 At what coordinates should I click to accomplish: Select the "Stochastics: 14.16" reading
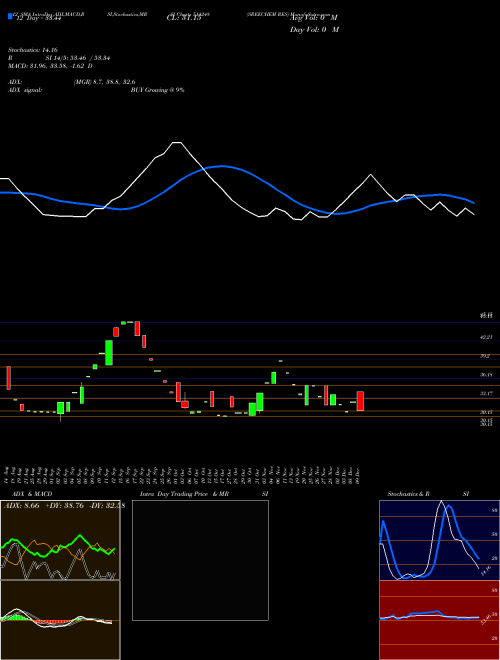point(32,50)
